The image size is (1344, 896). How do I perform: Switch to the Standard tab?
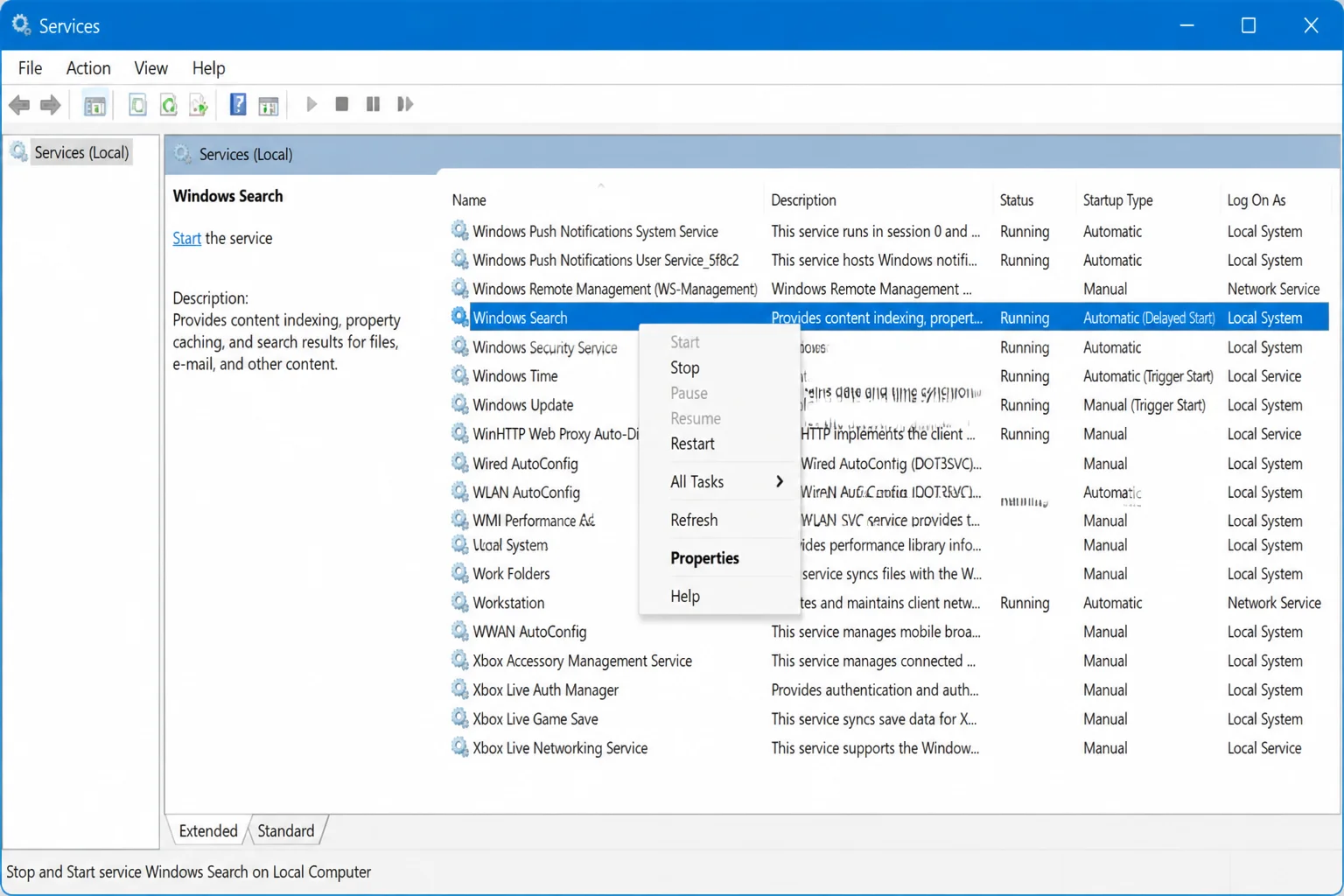[x=286, y=830]
